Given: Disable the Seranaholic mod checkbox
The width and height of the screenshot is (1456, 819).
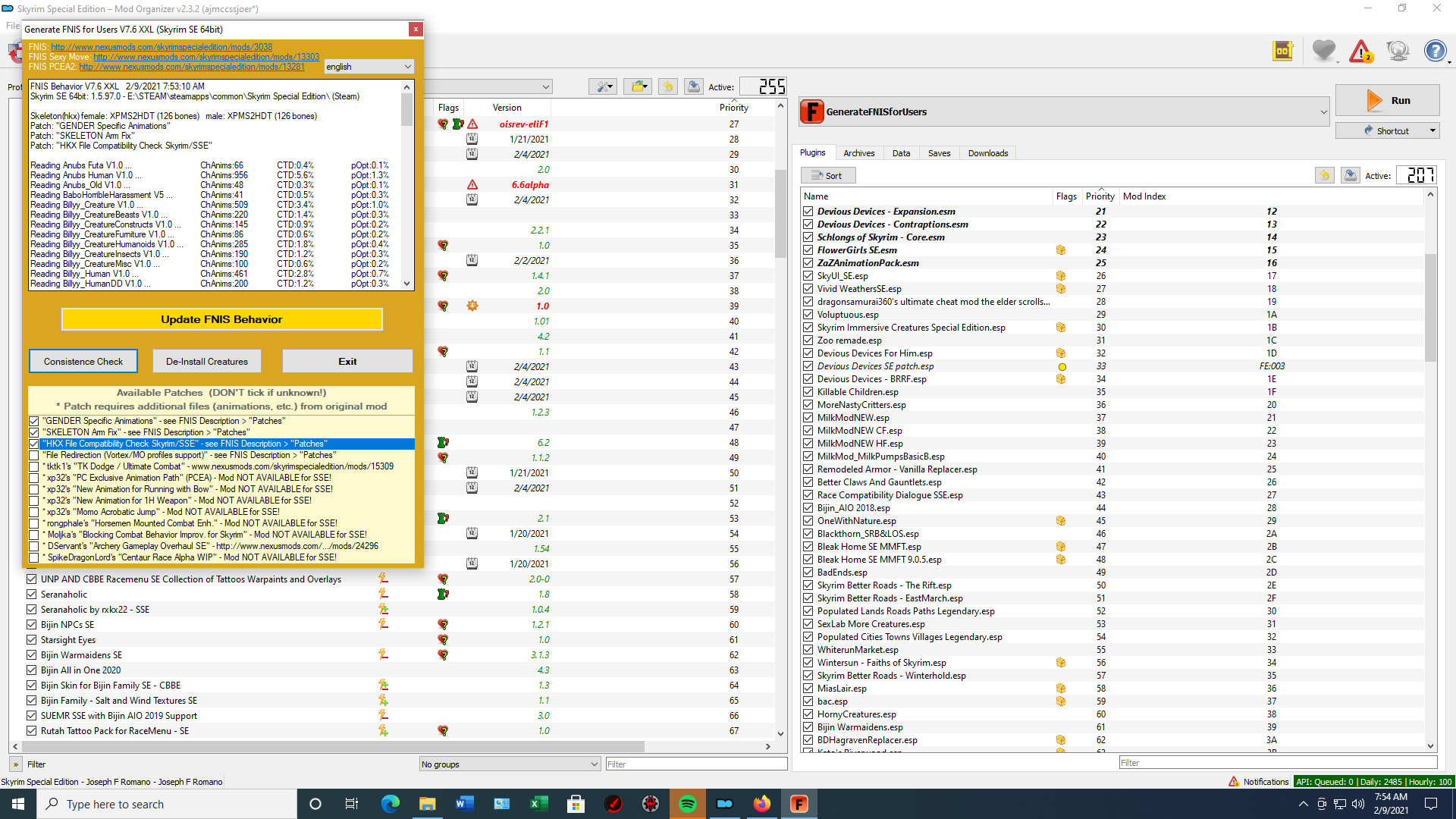Looking at the screenshot, I should click(31, 594).
